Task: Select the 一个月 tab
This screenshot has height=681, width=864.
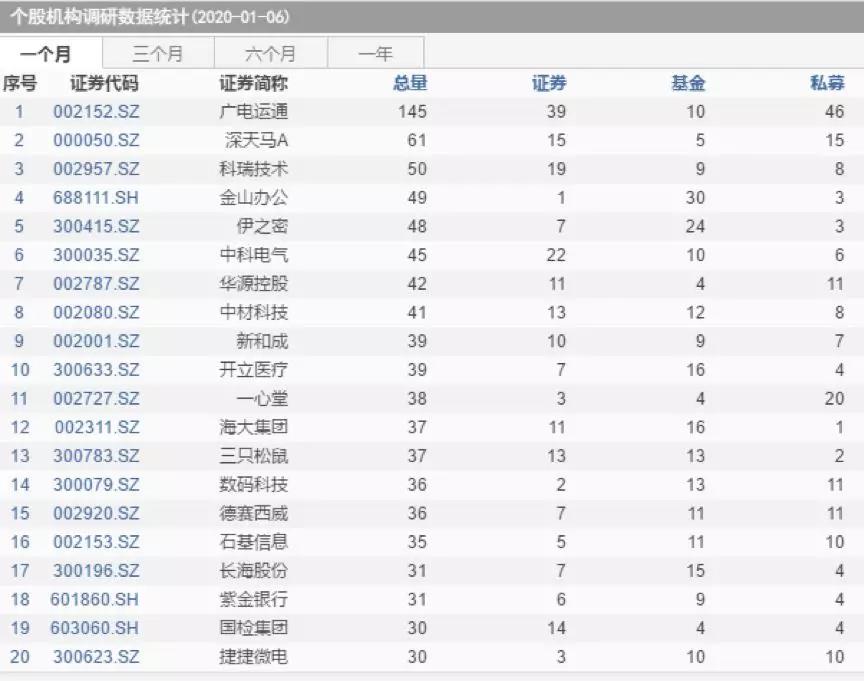Action: tap(47, 53)
